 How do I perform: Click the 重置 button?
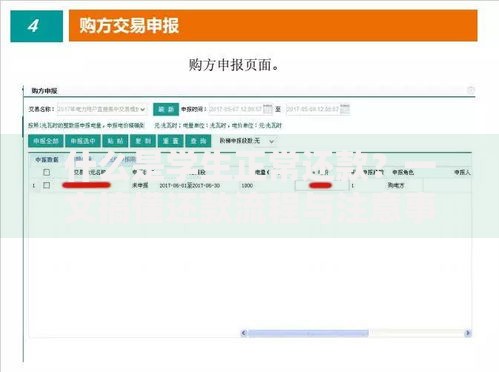coord(171,141)
